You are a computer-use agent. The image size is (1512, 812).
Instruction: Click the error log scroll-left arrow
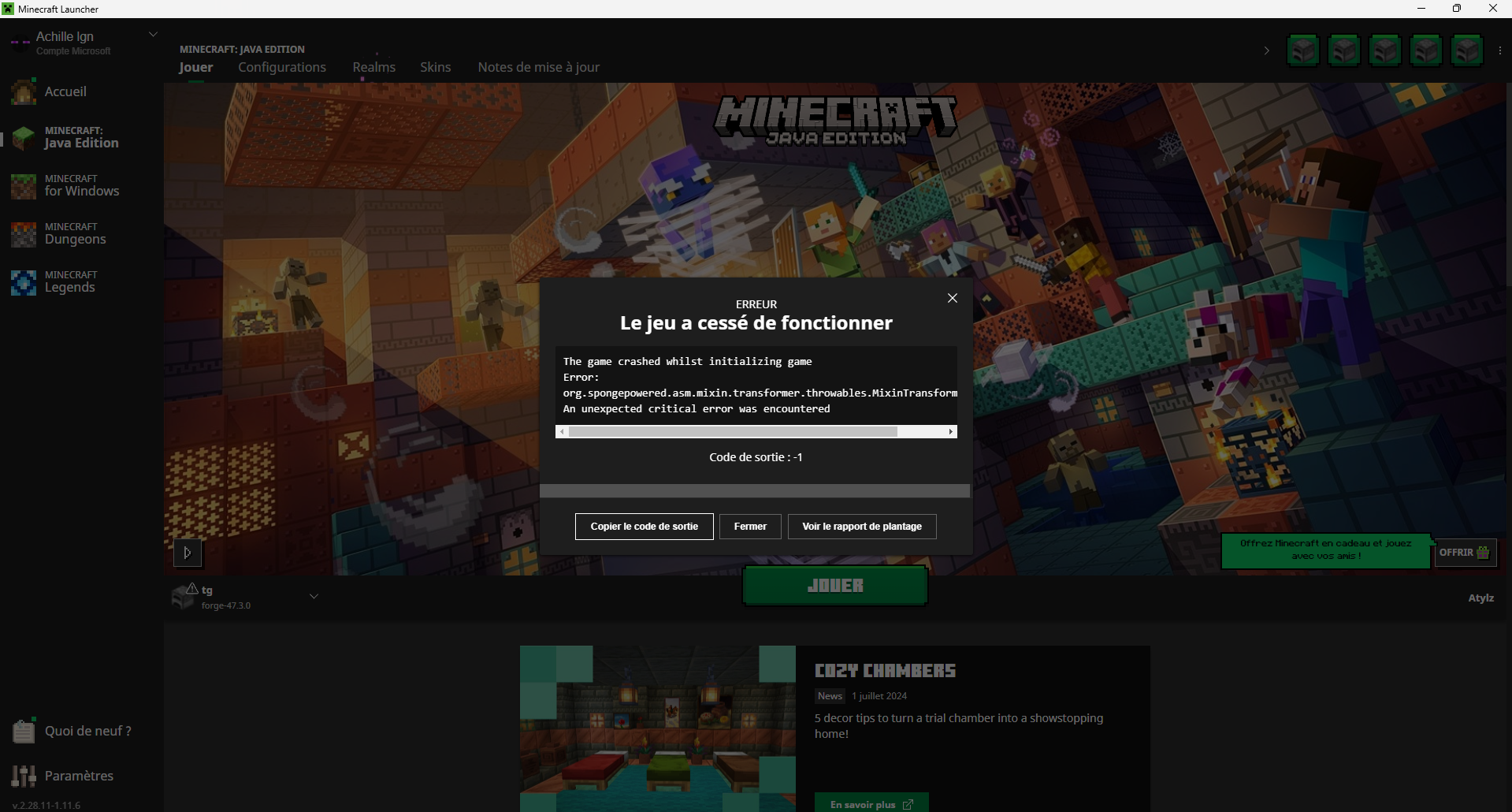(562, 432)
